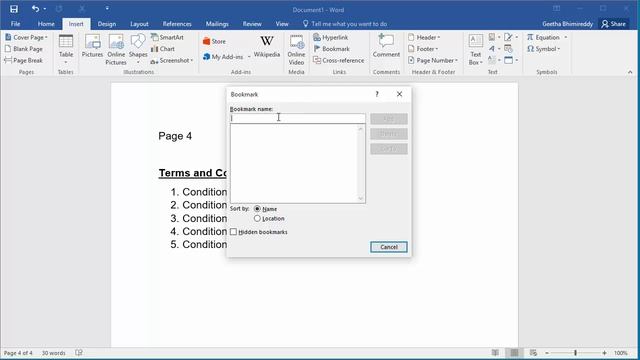Insert a Hyperlink
This screenshot has height=360, width=640.
click(331, 37)
